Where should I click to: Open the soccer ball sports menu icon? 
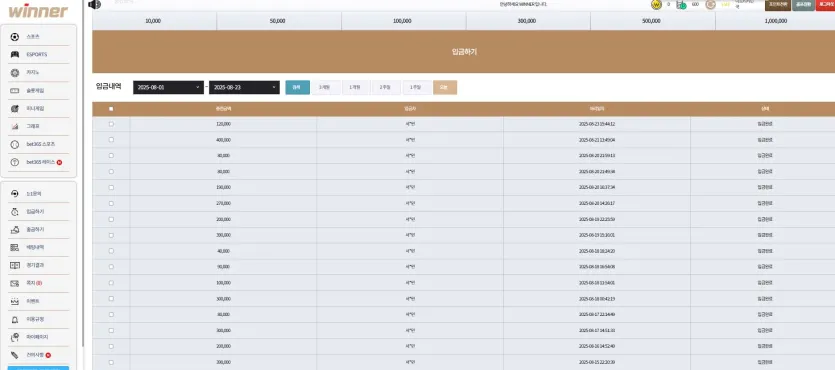click(x=15, y=37)
